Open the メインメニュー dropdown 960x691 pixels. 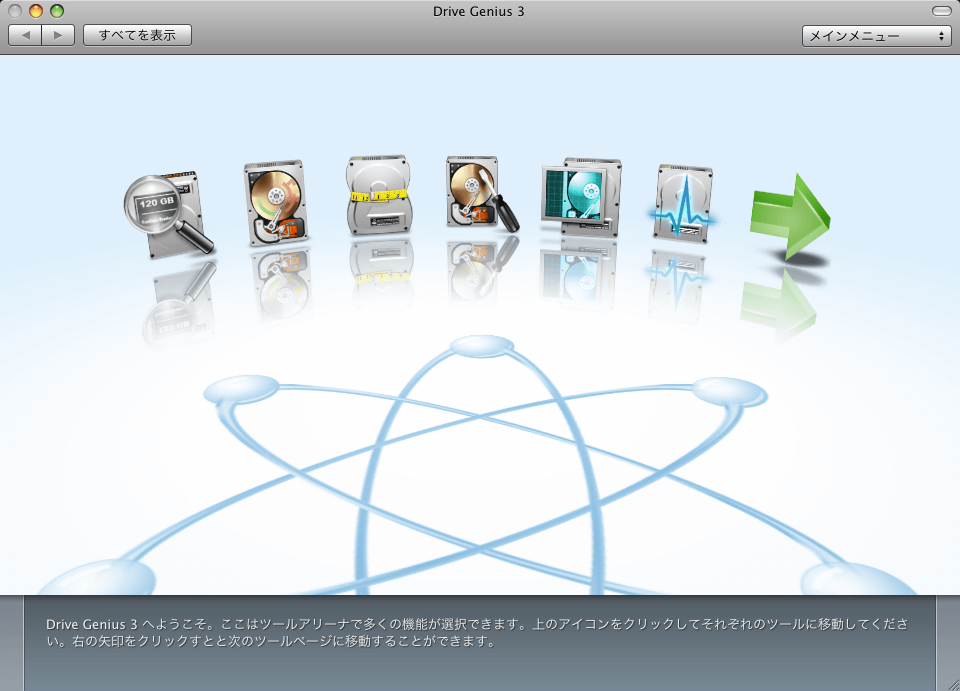point(876,36)
